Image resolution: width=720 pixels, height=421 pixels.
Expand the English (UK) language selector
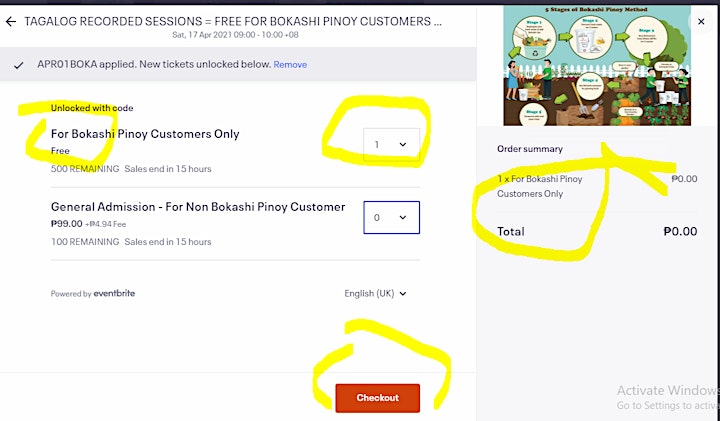point(375,293)
